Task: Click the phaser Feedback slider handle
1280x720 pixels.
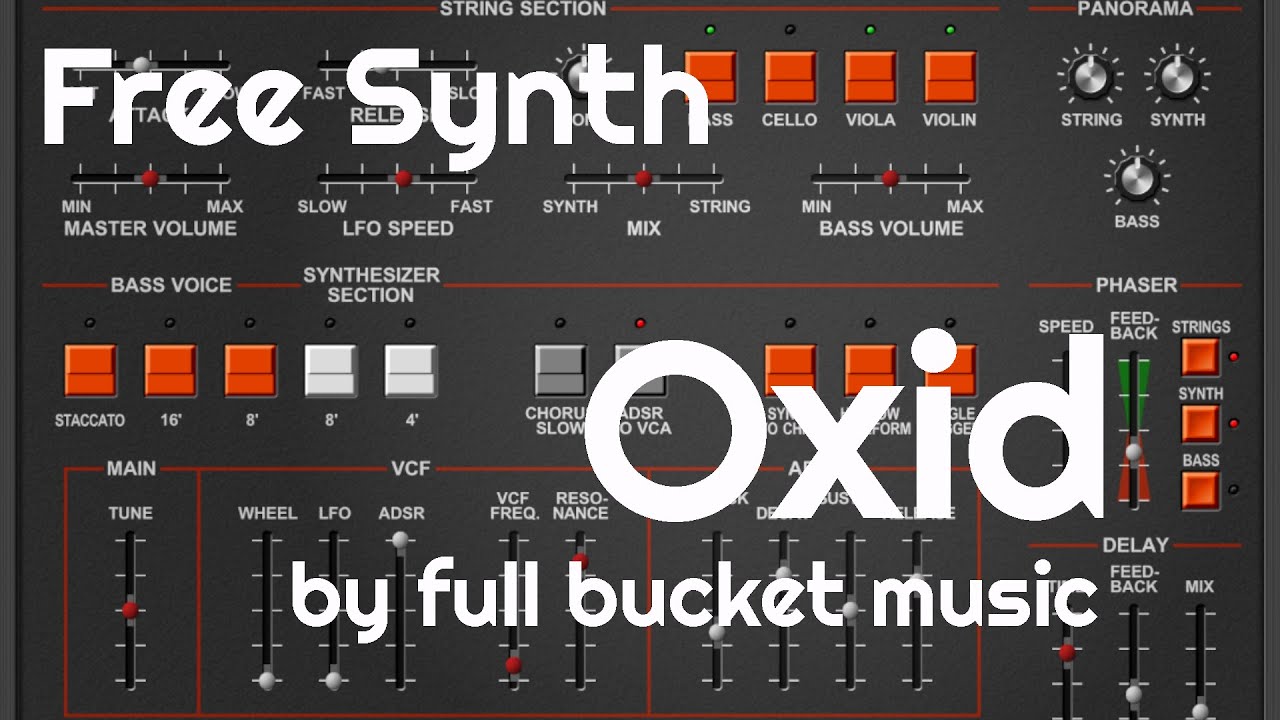Action: tap(1132, 452)
